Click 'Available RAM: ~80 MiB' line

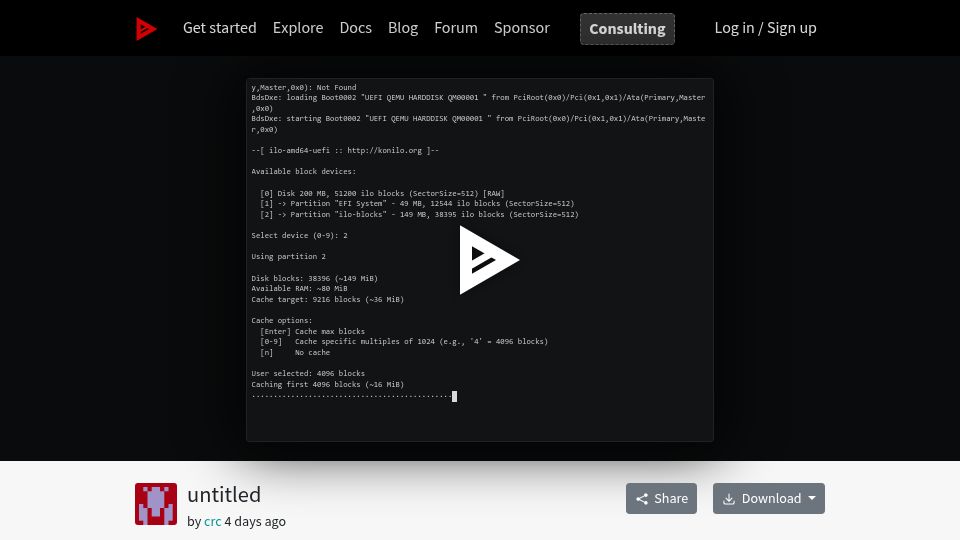pyautogui.click(x=299, y=288)
